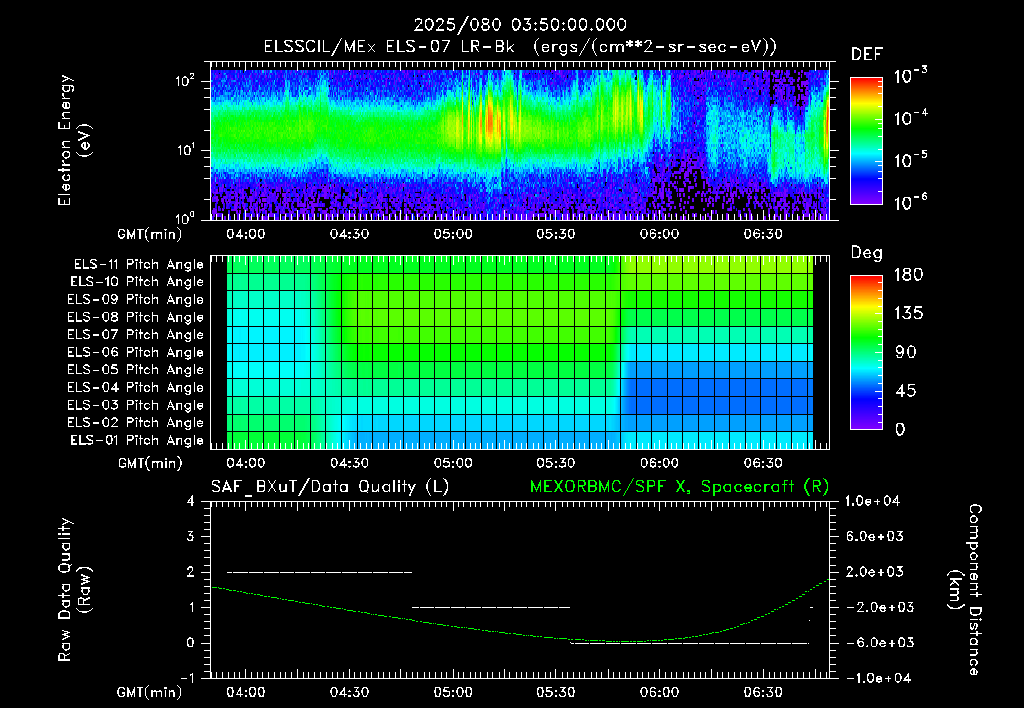Click the green MEXORBMC/SPF X, Spacecraft legend
The height and width of the screenshot is (708, 1024).
coord(679,487)
